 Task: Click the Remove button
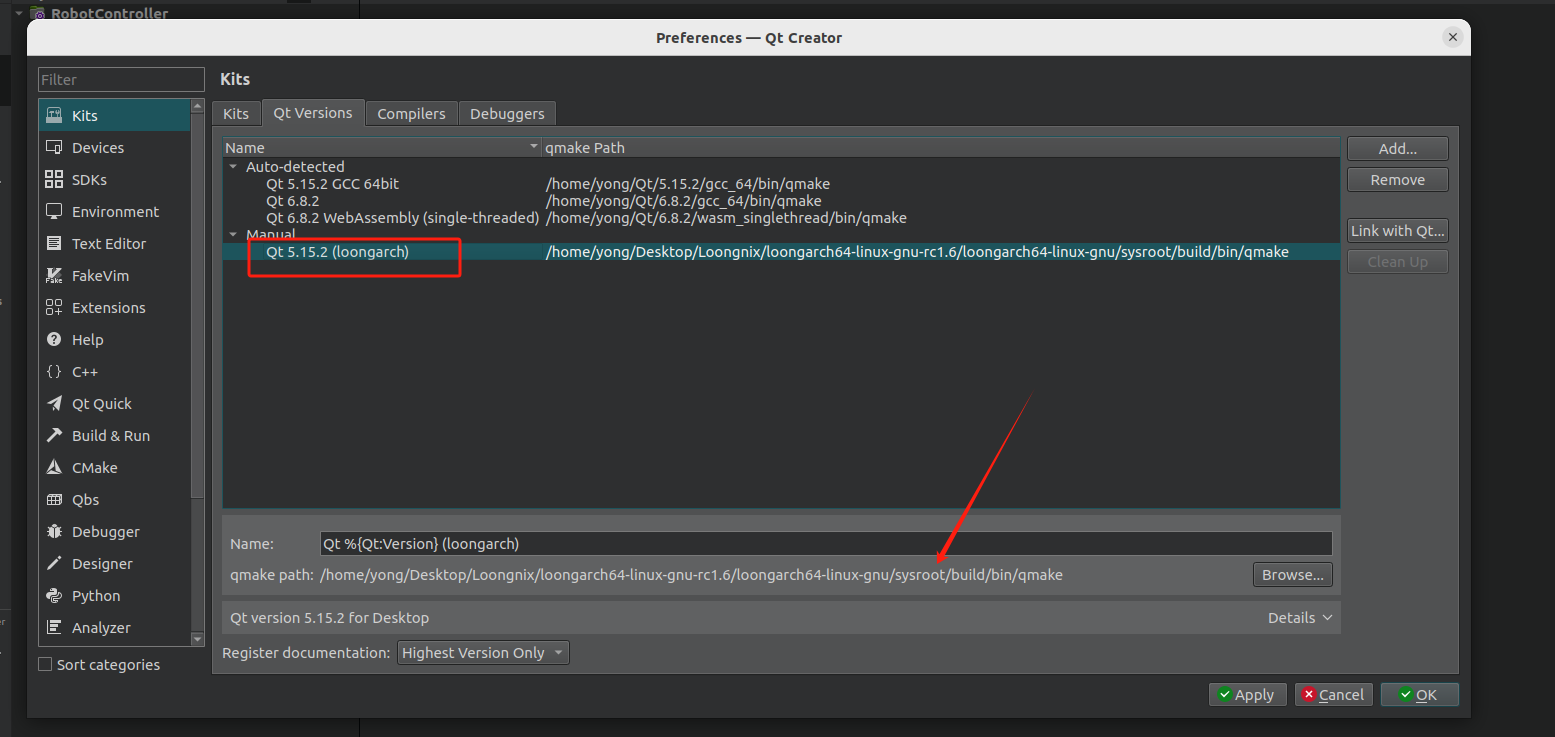pos(1397,180)
